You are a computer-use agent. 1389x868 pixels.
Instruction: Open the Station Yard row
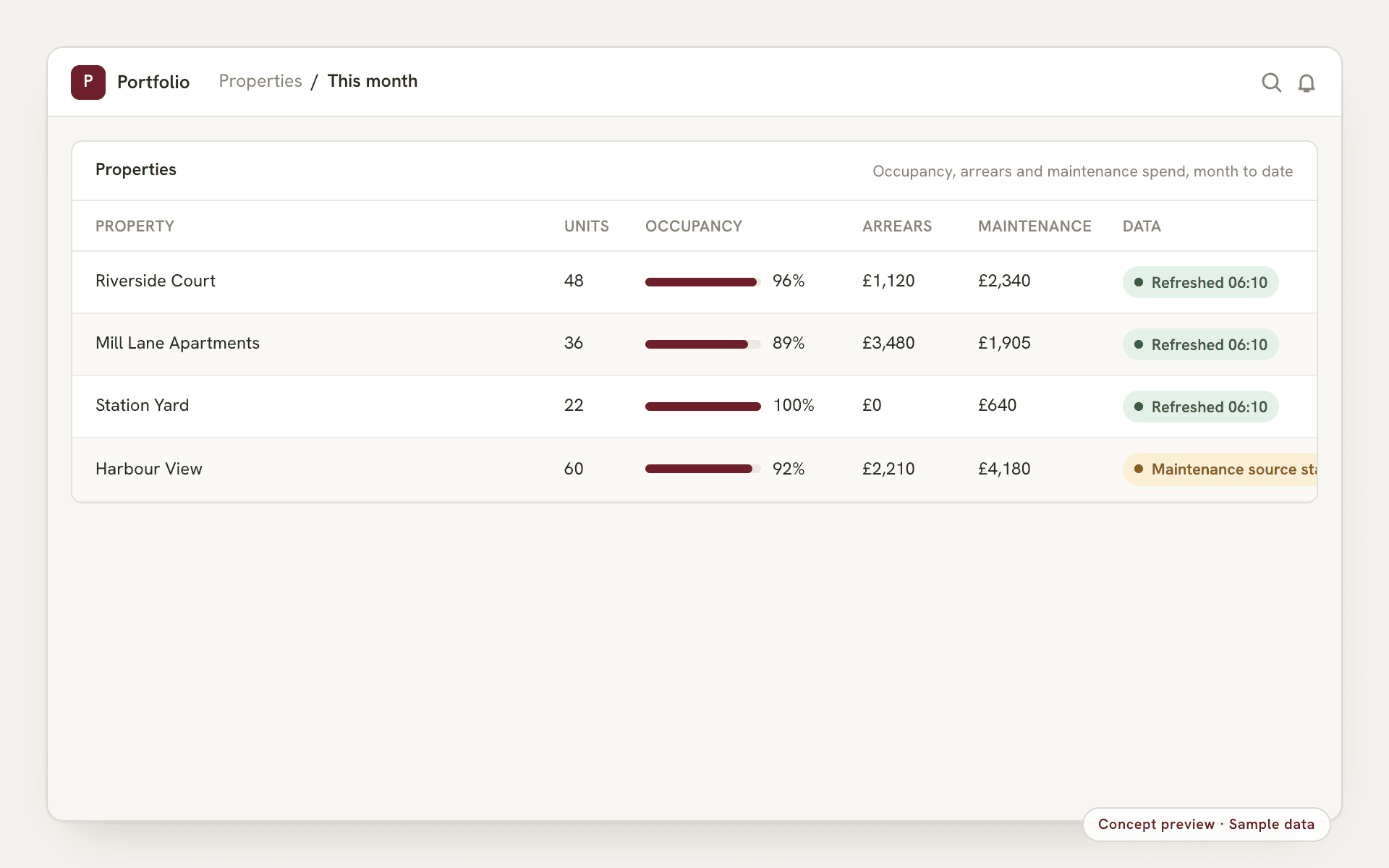(x=694, y=407)
